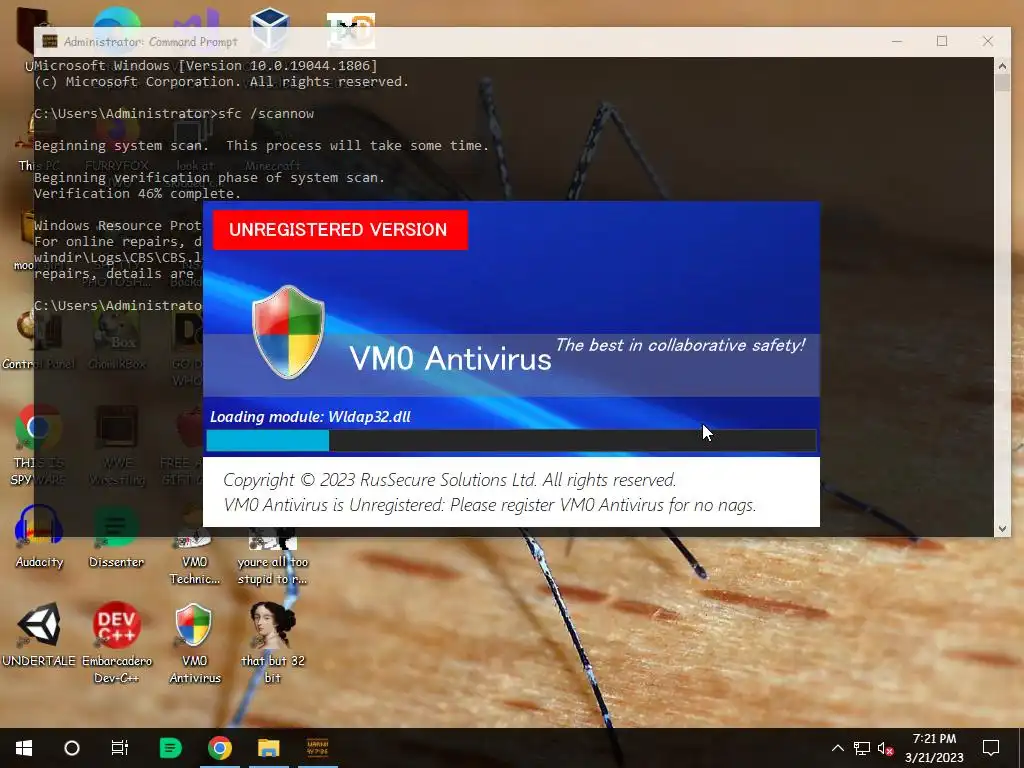Launch green Dissenter icon on taskbar

[x=170, y=748]
